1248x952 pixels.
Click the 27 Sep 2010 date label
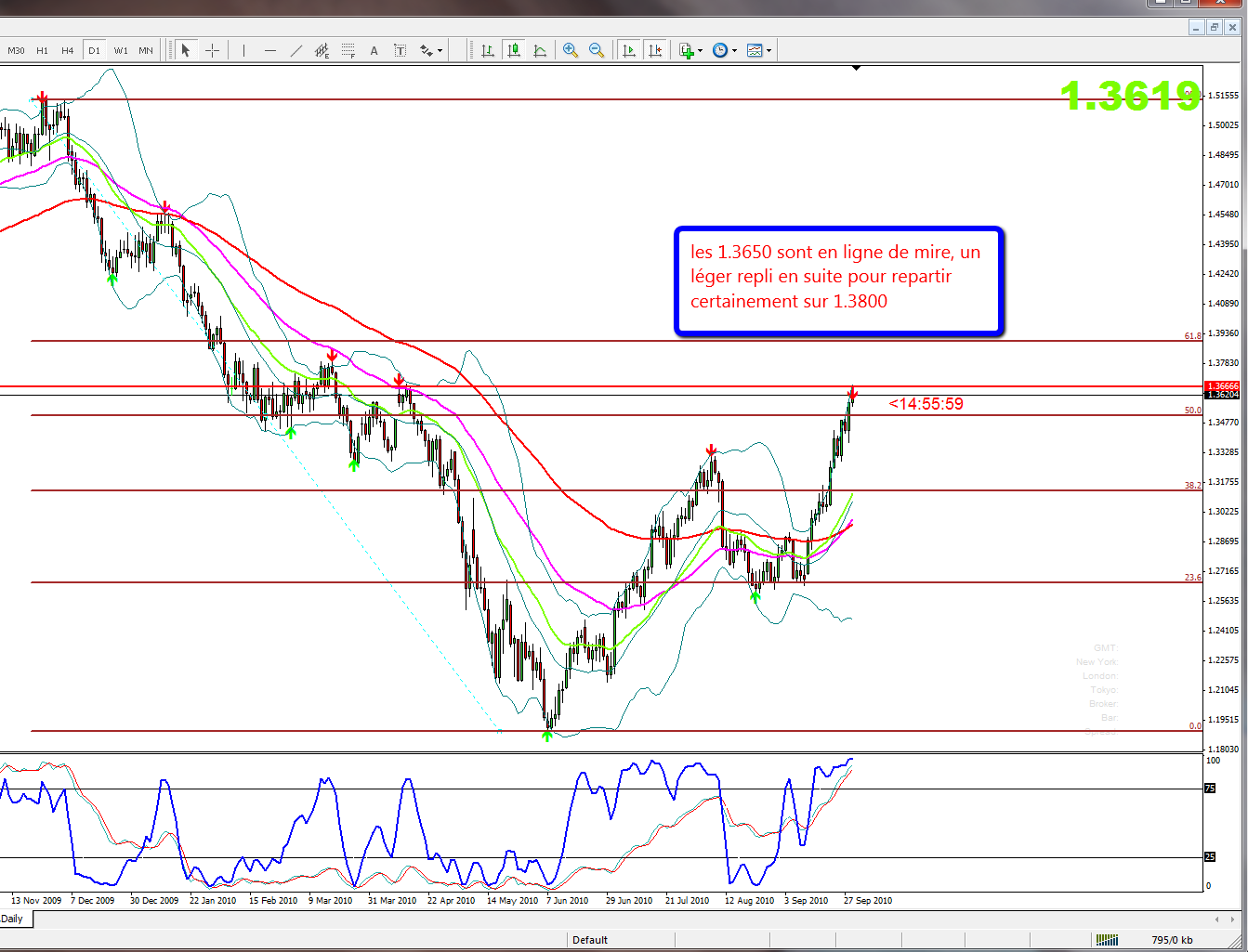click(868, 900)
